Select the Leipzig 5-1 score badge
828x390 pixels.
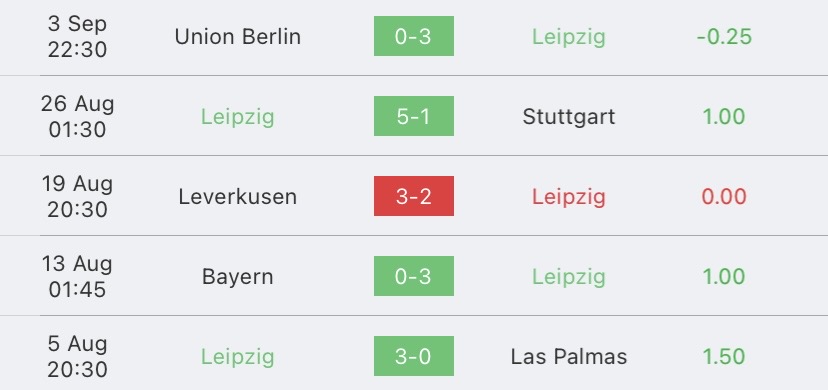413,116
